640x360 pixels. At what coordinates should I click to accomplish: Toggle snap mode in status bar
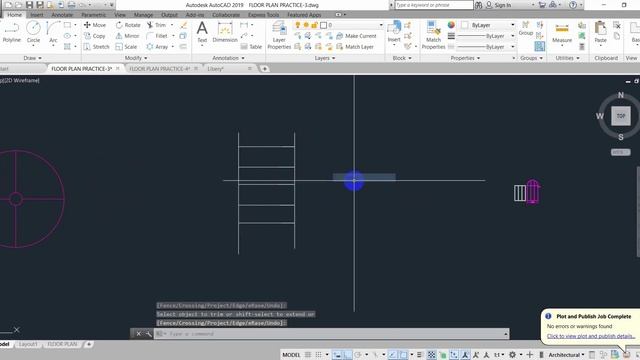point(319,355)
